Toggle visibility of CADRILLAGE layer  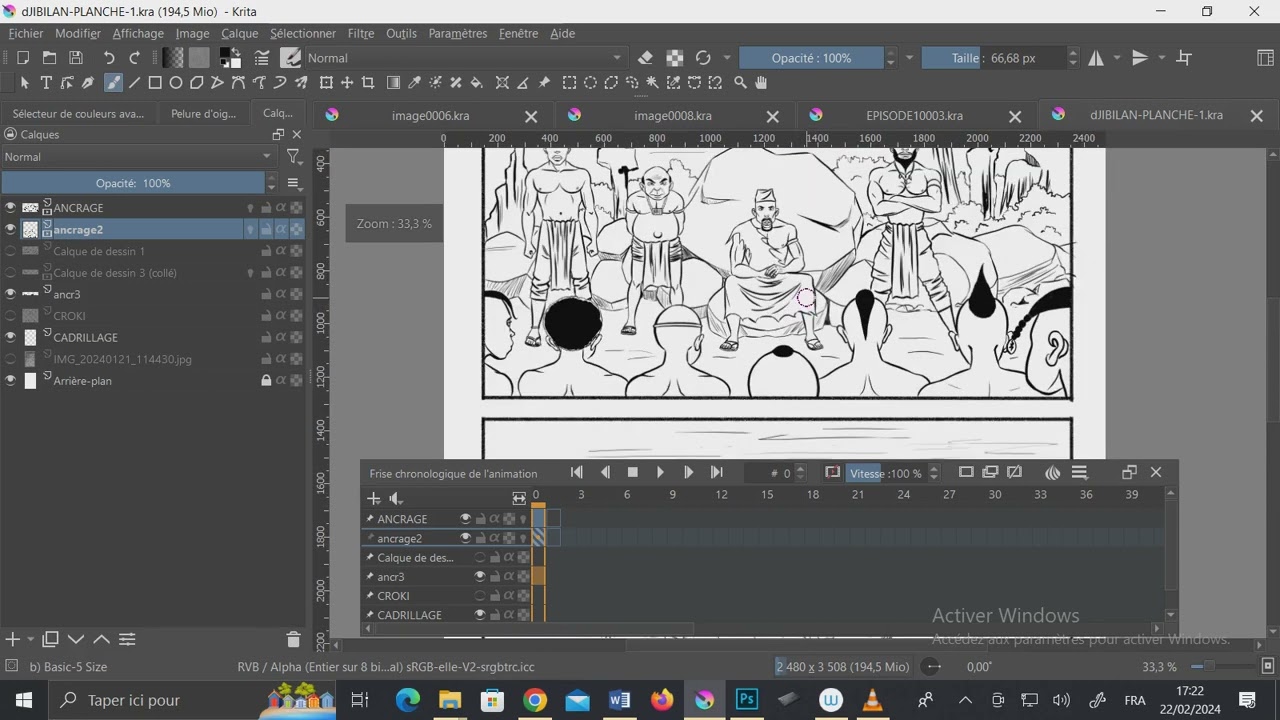point(10,337)
